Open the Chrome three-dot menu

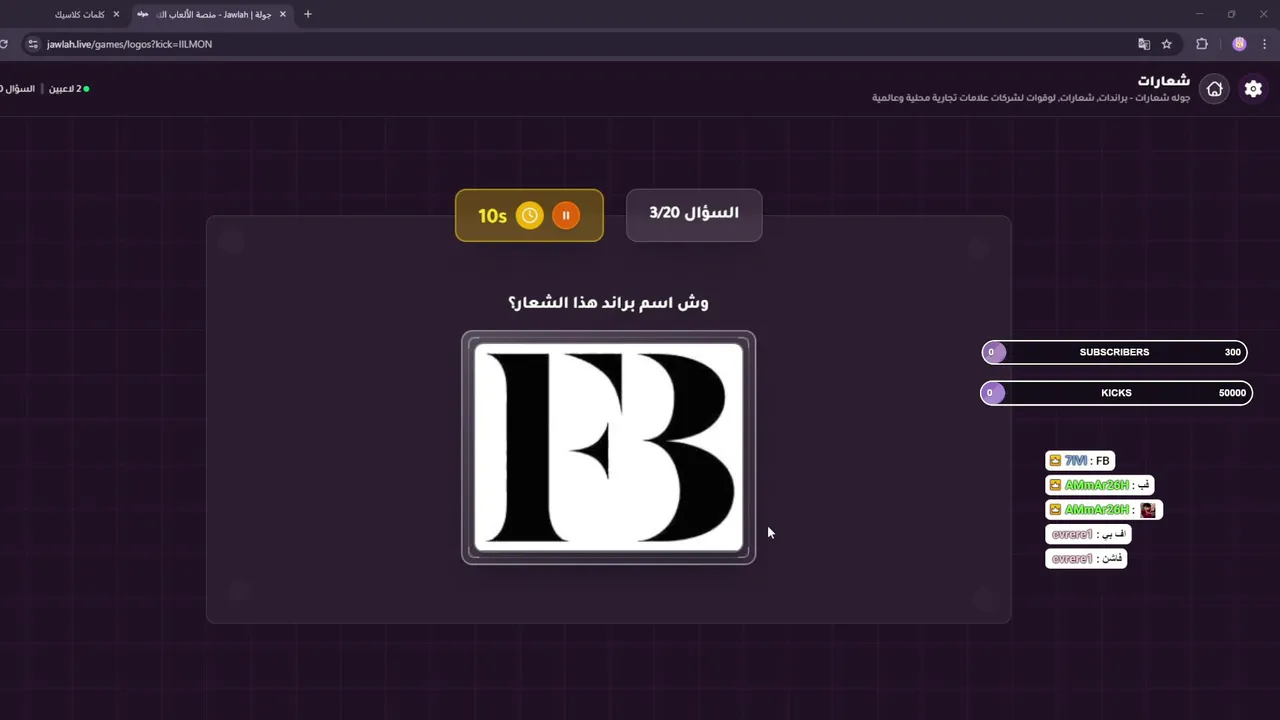1266,44
